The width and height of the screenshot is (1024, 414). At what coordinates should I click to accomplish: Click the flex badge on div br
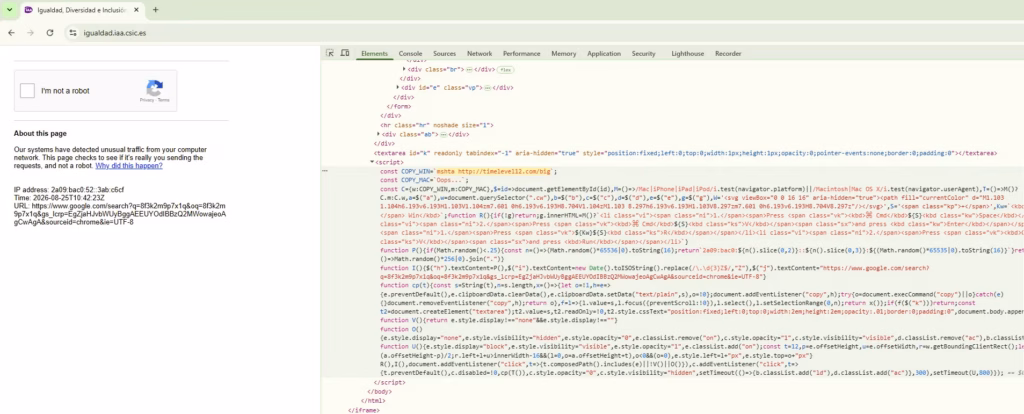(x=504, y=69)
